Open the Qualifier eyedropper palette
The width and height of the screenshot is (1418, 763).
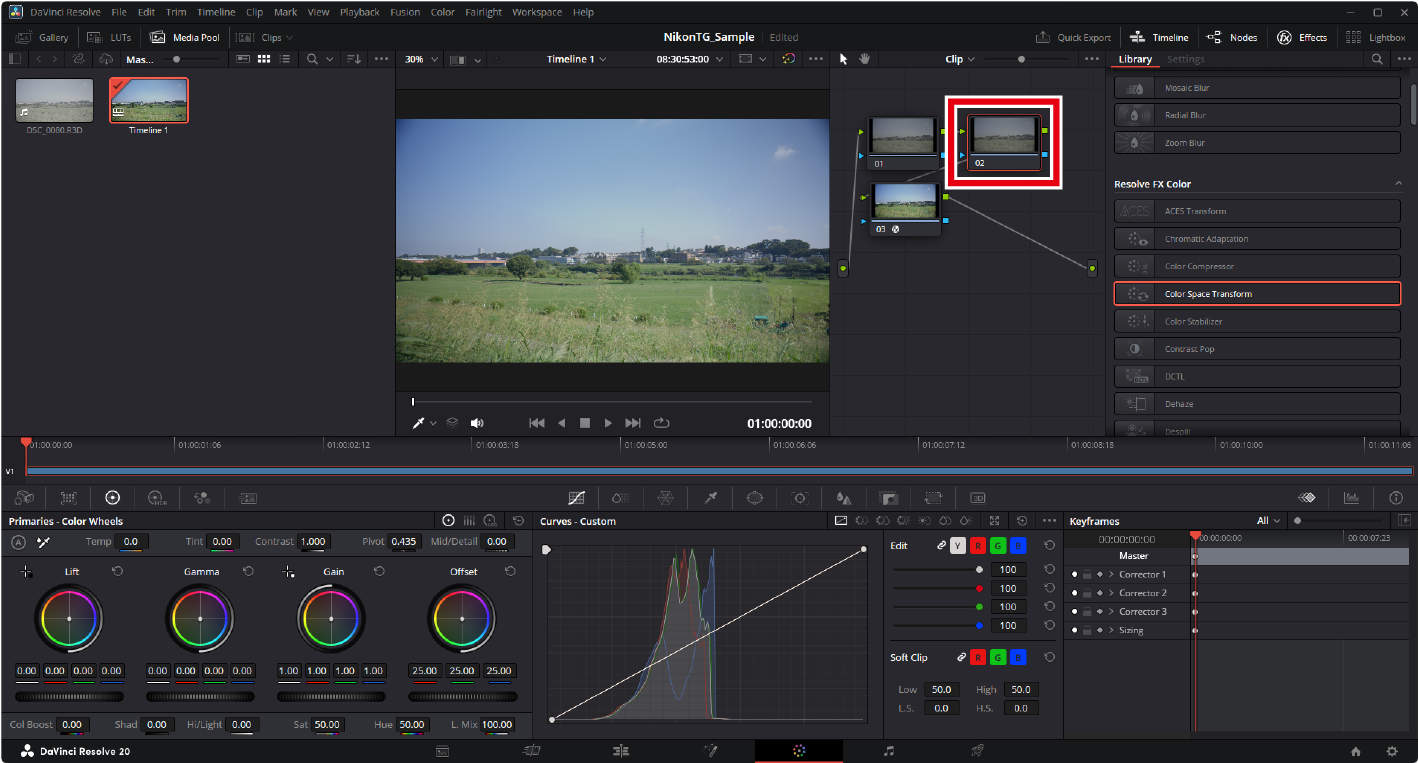(x=711, y=497)
